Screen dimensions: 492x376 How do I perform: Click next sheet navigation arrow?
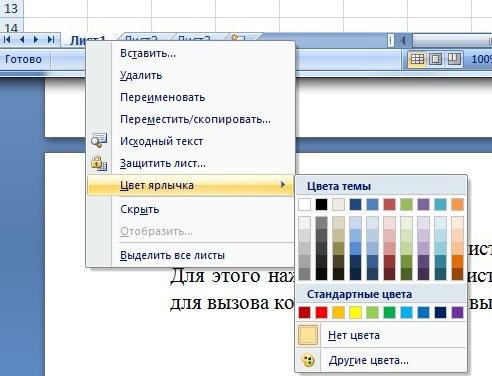point(36,40)
